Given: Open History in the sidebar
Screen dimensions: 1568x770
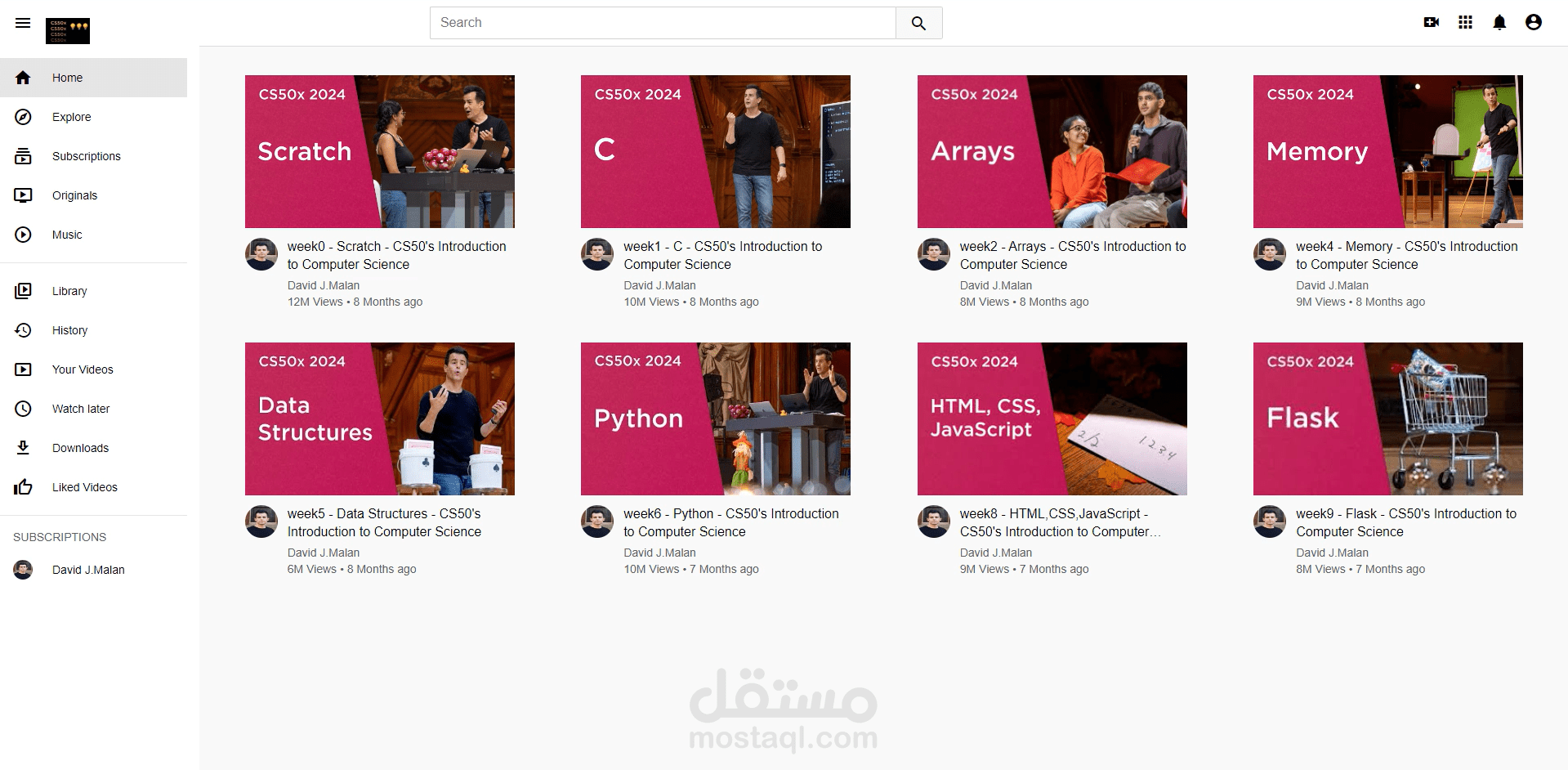Looking at the screenshot, I should [x=93, y=330].
